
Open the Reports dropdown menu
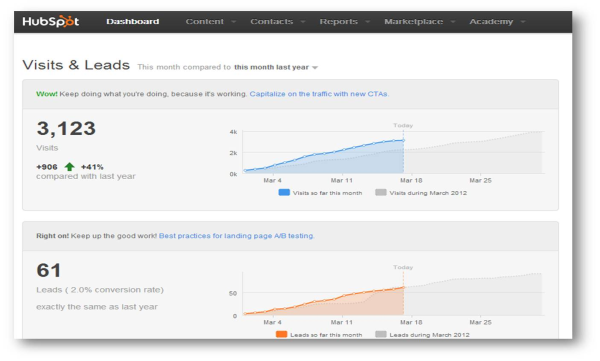344,21
